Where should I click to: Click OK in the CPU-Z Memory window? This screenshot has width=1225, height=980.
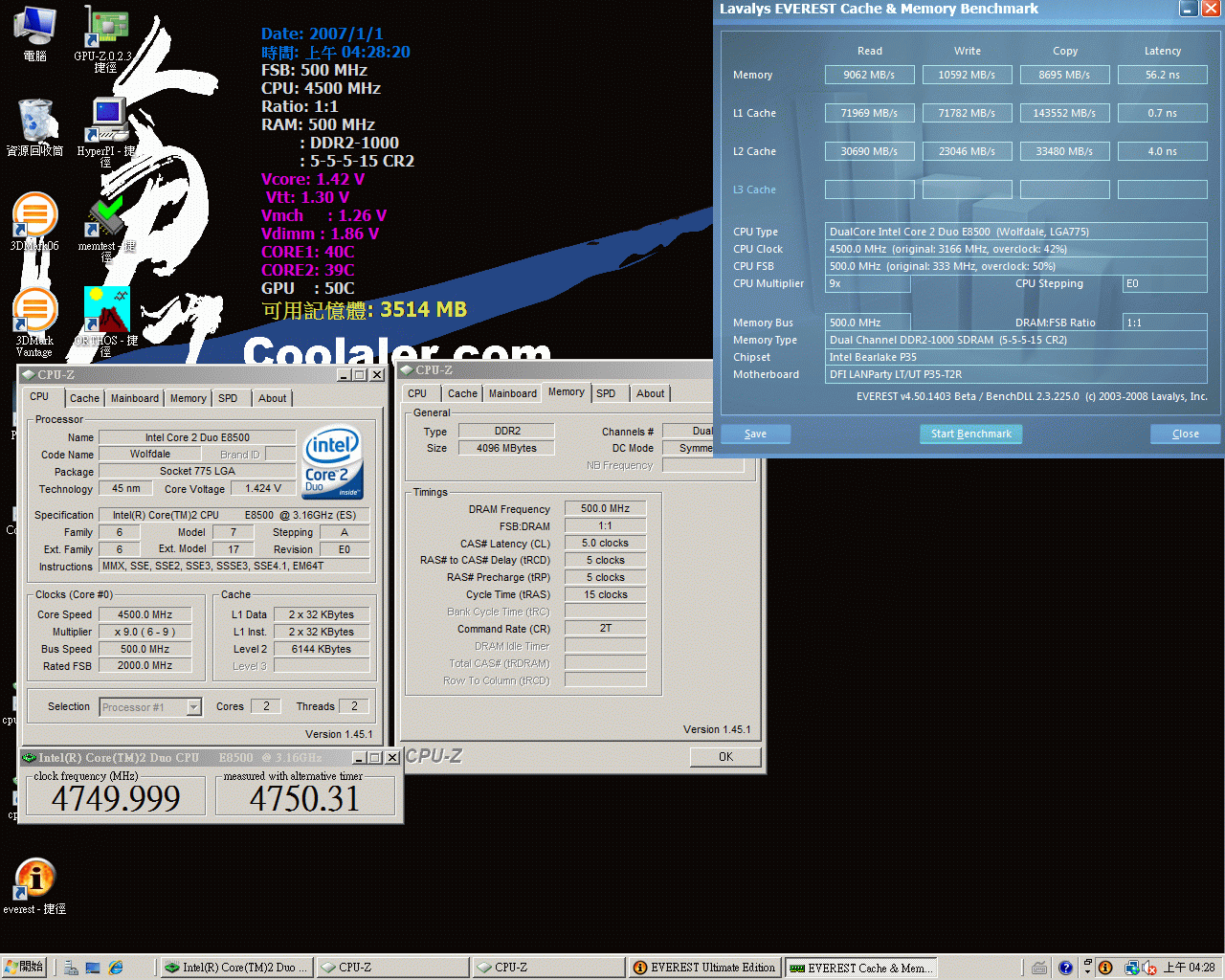[725, 757]
